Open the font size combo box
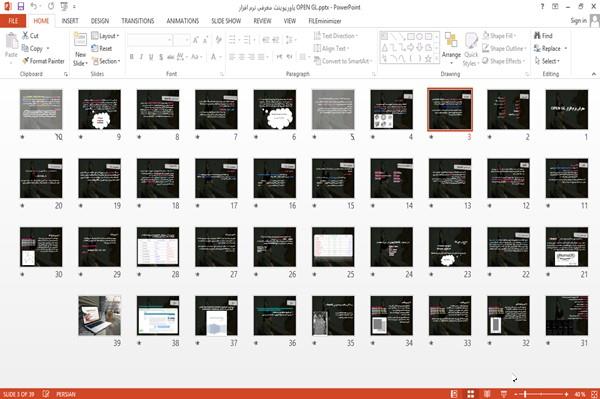Image resolution: width=600 pixels, height=399 pixels. [182, 40]
